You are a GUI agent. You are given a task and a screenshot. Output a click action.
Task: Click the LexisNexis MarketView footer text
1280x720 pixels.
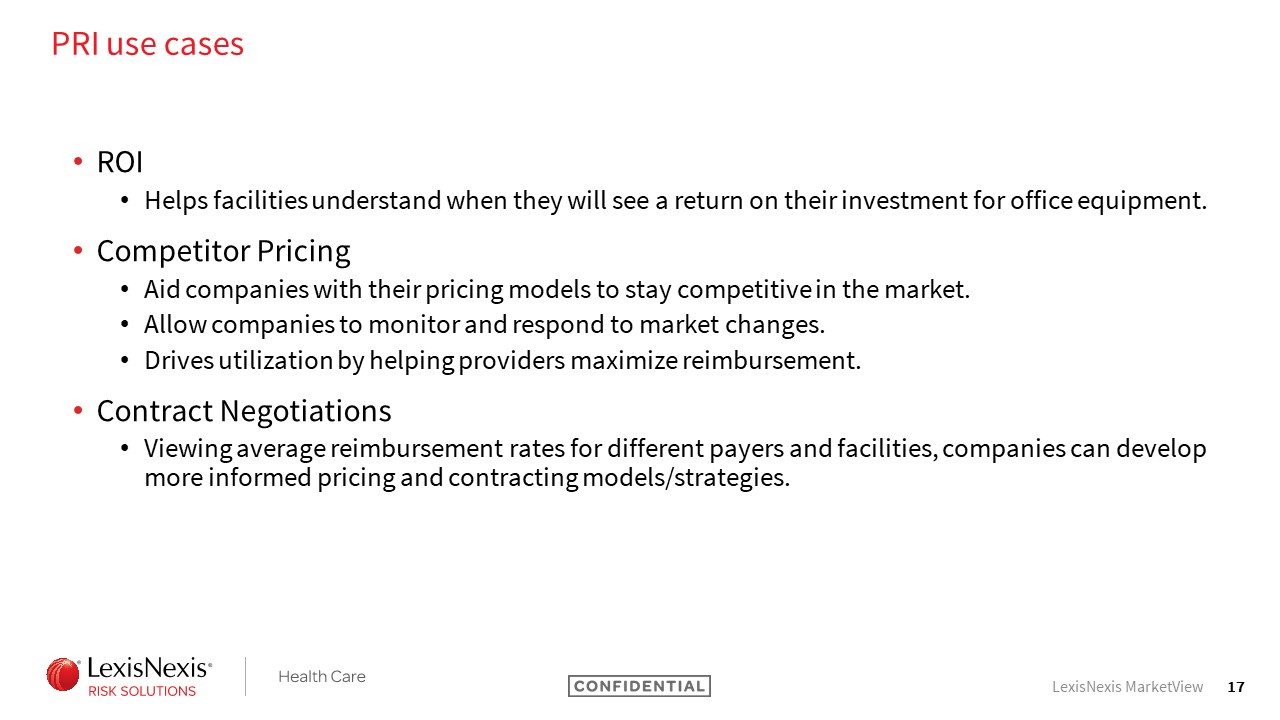pyautogui.click(x=1127, y=687)
